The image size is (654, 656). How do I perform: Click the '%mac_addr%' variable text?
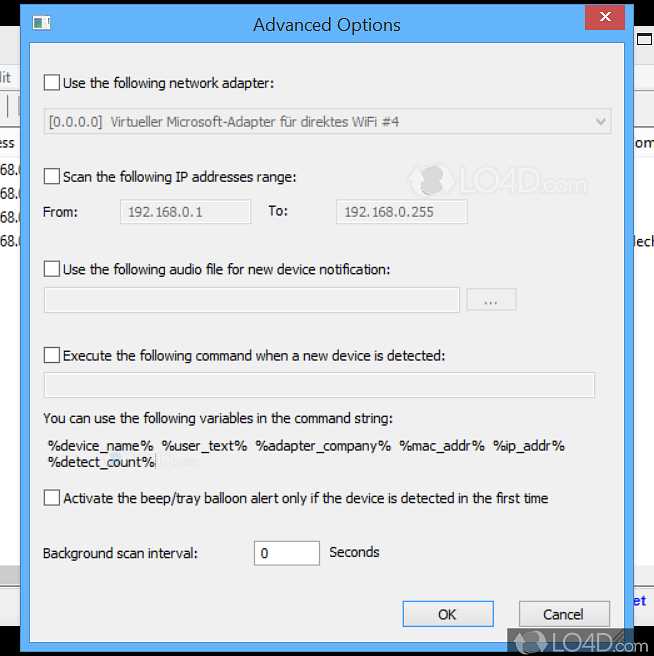point(442,446)
